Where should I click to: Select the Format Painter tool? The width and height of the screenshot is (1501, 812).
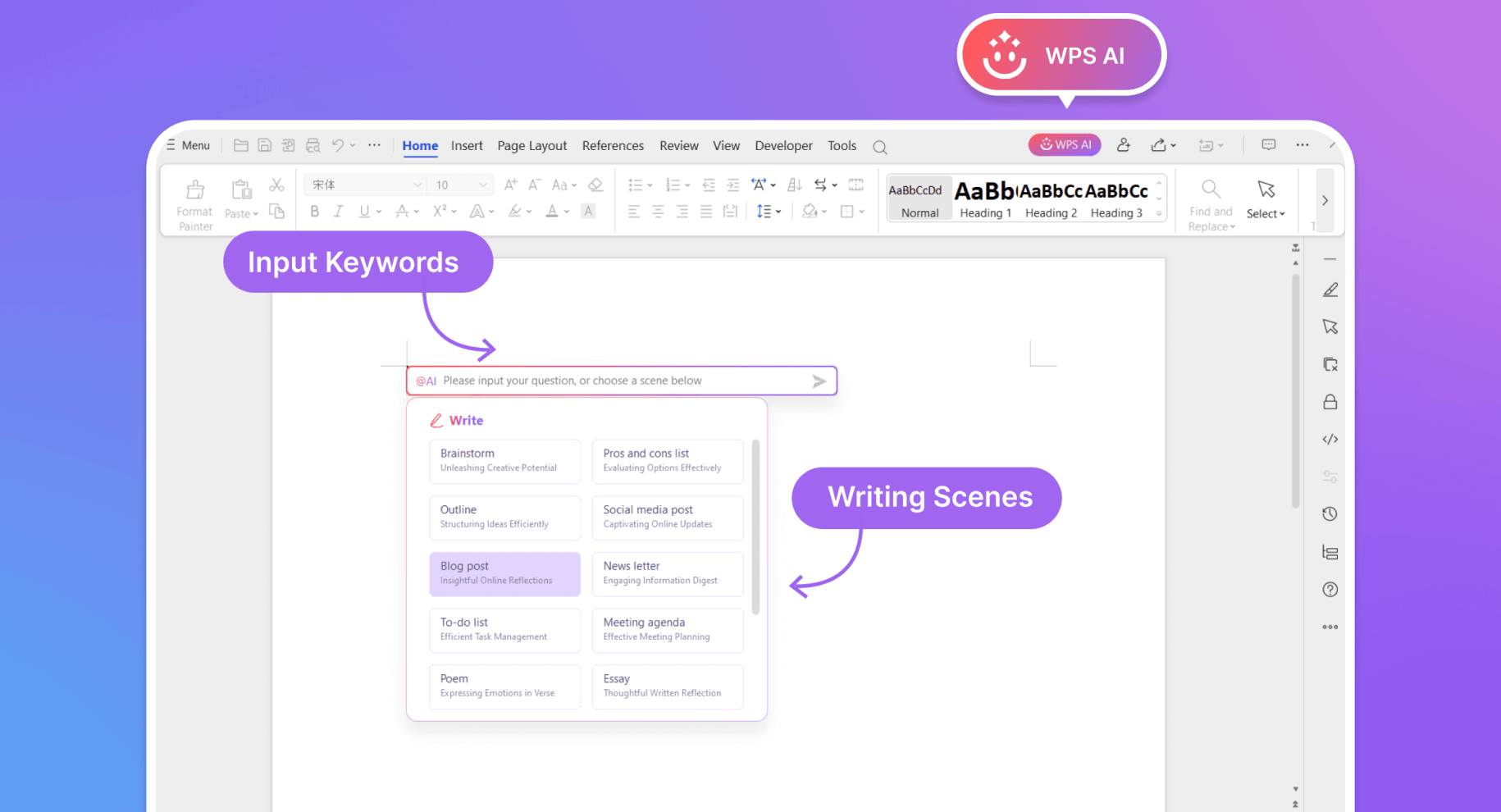pyautogui.click(x=194, y=200)
